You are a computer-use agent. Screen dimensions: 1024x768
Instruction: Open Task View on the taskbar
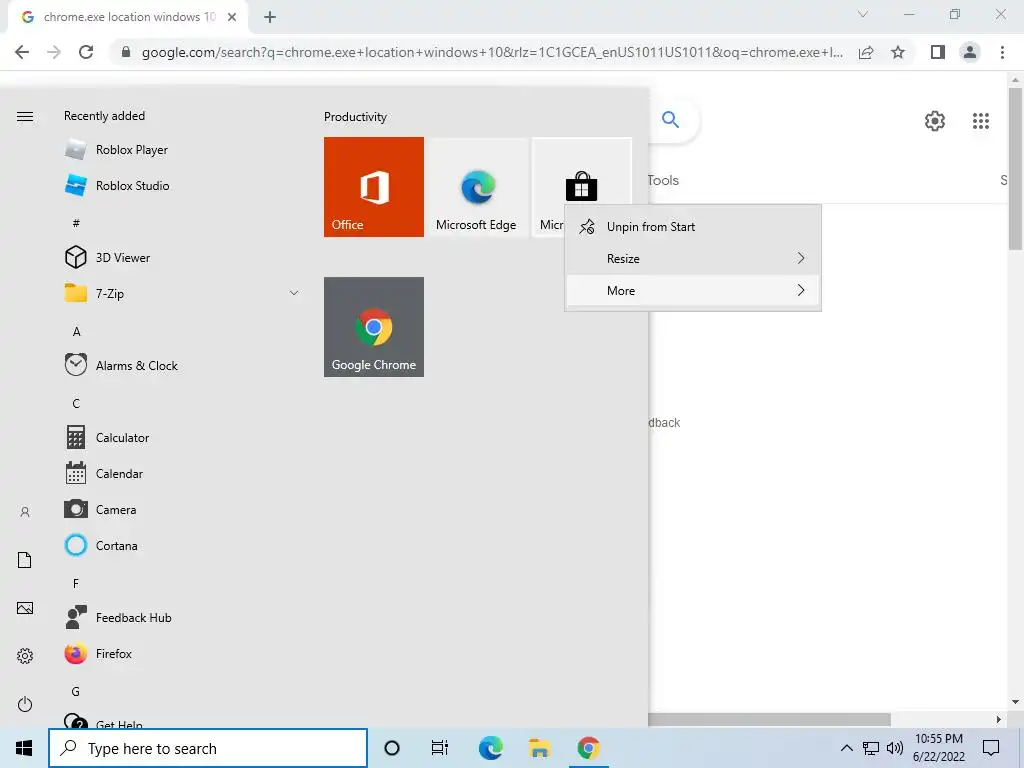point(440,748)
